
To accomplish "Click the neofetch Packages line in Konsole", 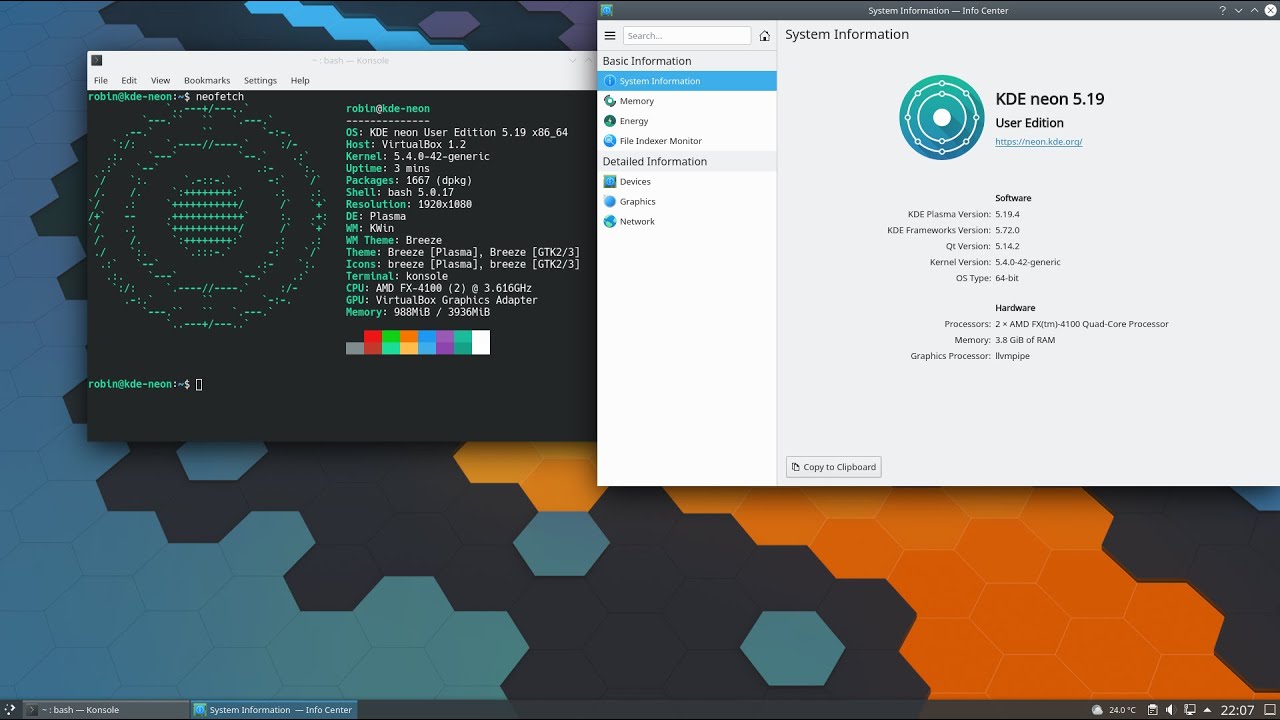I will tap(409, 181).
